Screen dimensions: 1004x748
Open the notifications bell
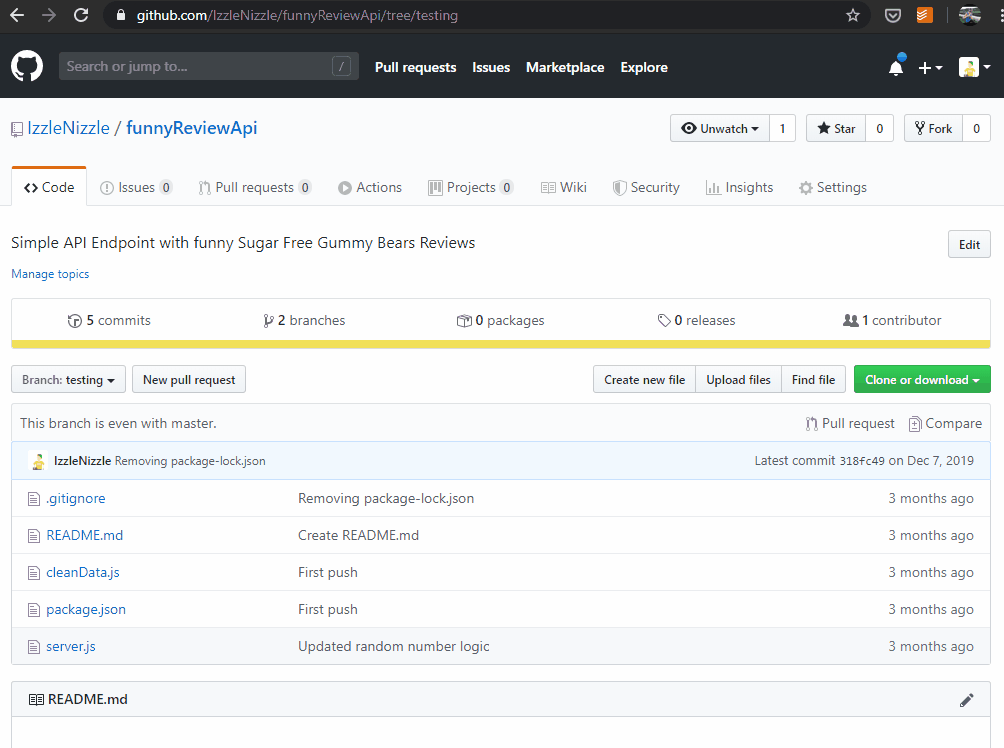click(x=896, y=67)
